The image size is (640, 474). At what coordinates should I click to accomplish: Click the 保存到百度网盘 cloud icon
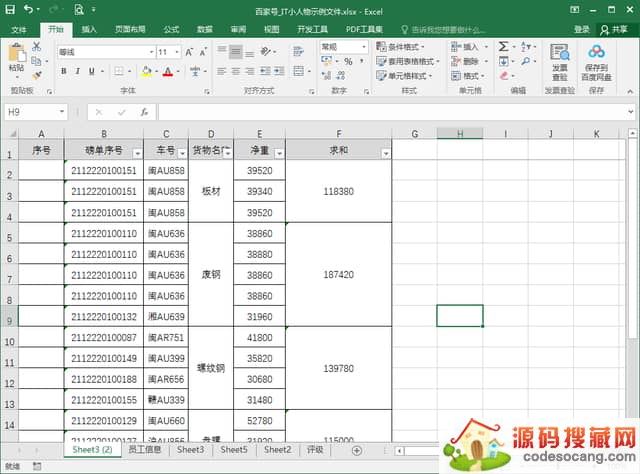[597, 52]
